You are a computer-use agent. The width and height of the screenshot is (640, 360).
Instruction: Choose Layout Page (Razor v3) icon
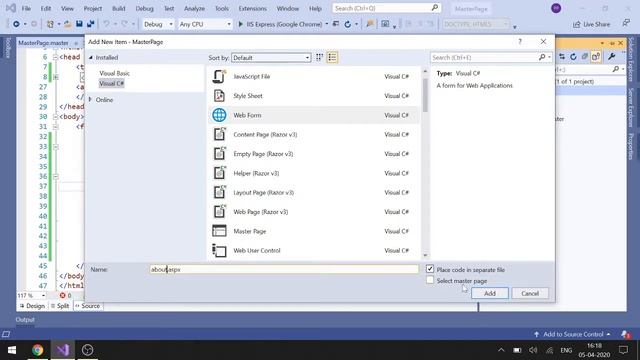pos(220,192)
